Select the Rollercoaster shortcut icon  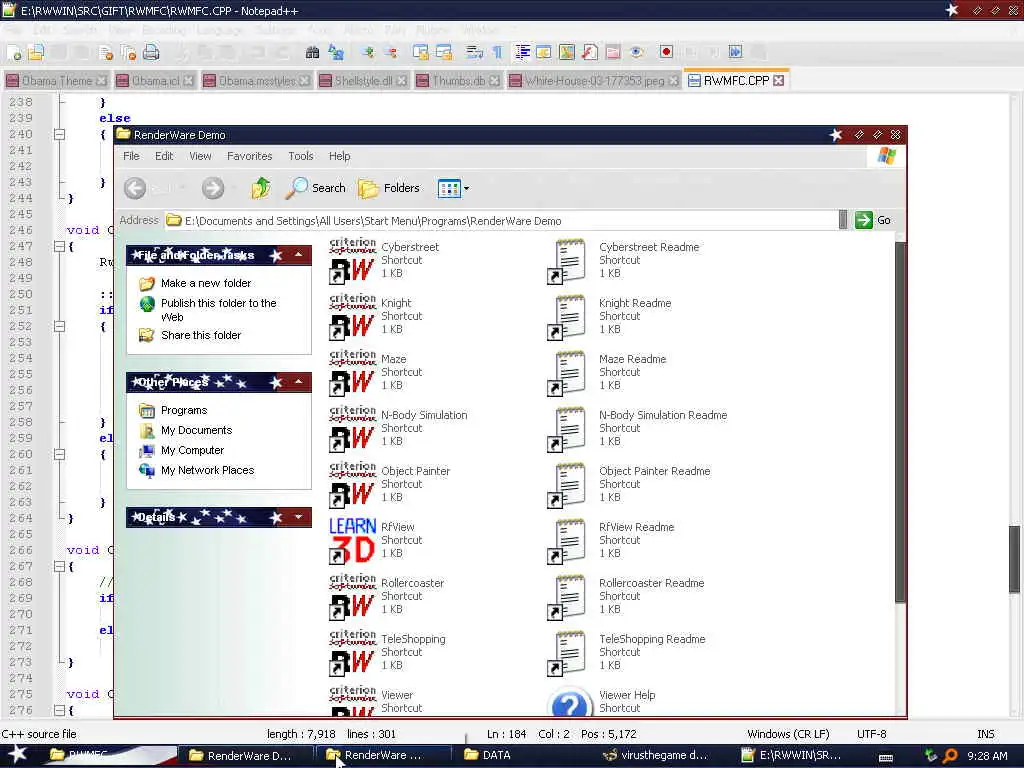click(353, 597)
